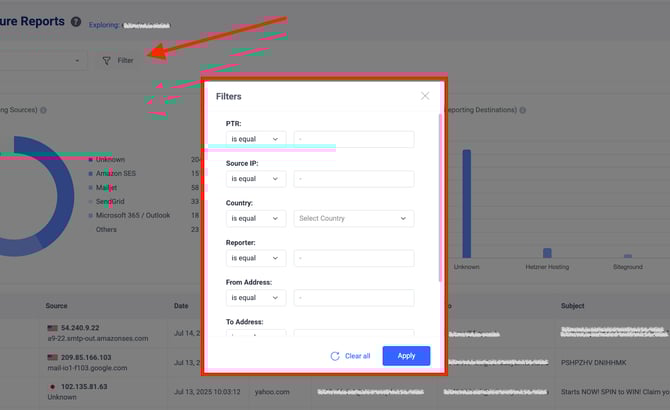This screenshot has height=410, width=670.
Task: Click Clear all to reset filters
Action: point(350,356)
